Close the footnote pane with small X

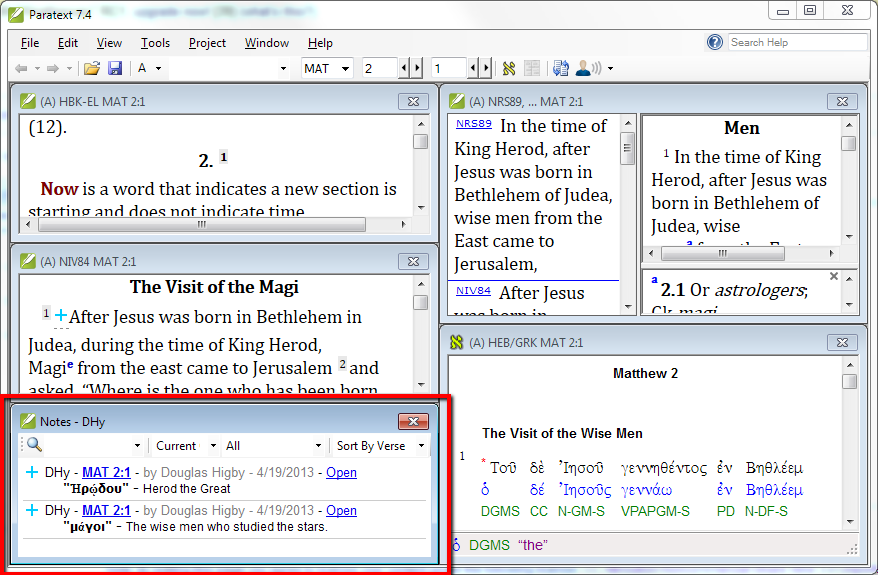(x=834, y=276)
